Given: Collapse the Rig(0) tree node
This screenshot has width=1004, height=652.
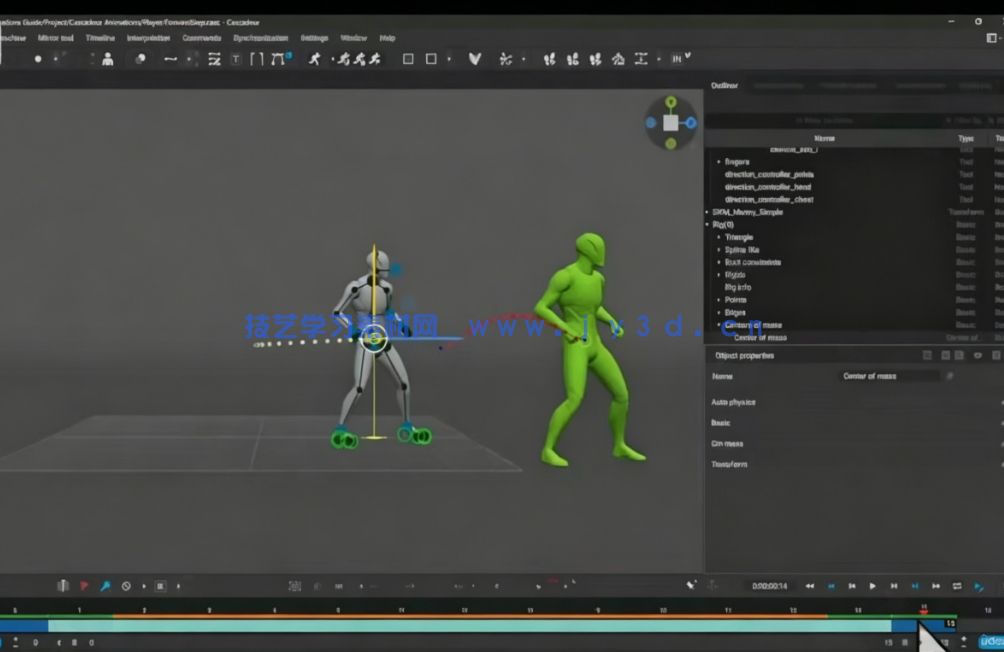Looking at the screenshot, I should [708, 225].
